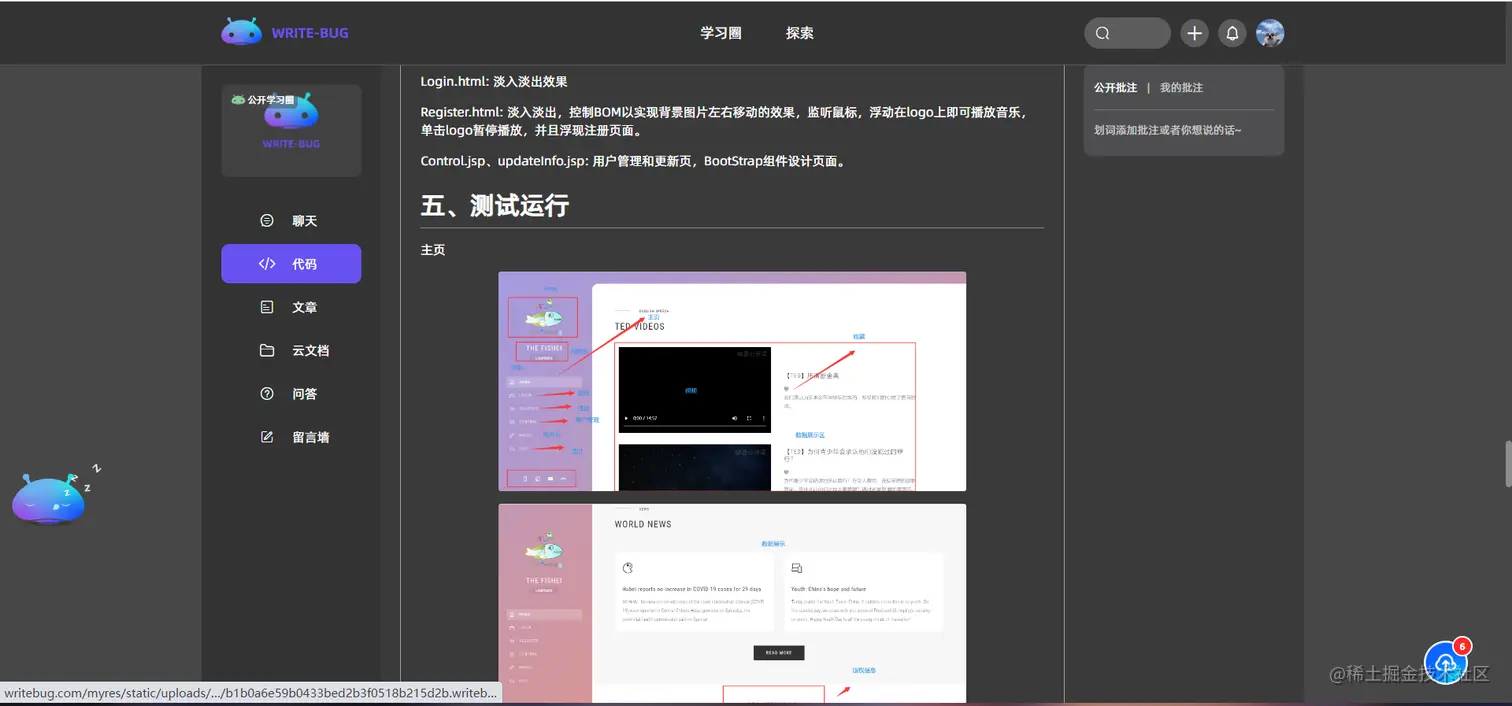Viewport: 1512px width, 706px height.
Task: Click the 划词添加批注或者你想说的话~ placeholder text
Action: (1168, 130)
